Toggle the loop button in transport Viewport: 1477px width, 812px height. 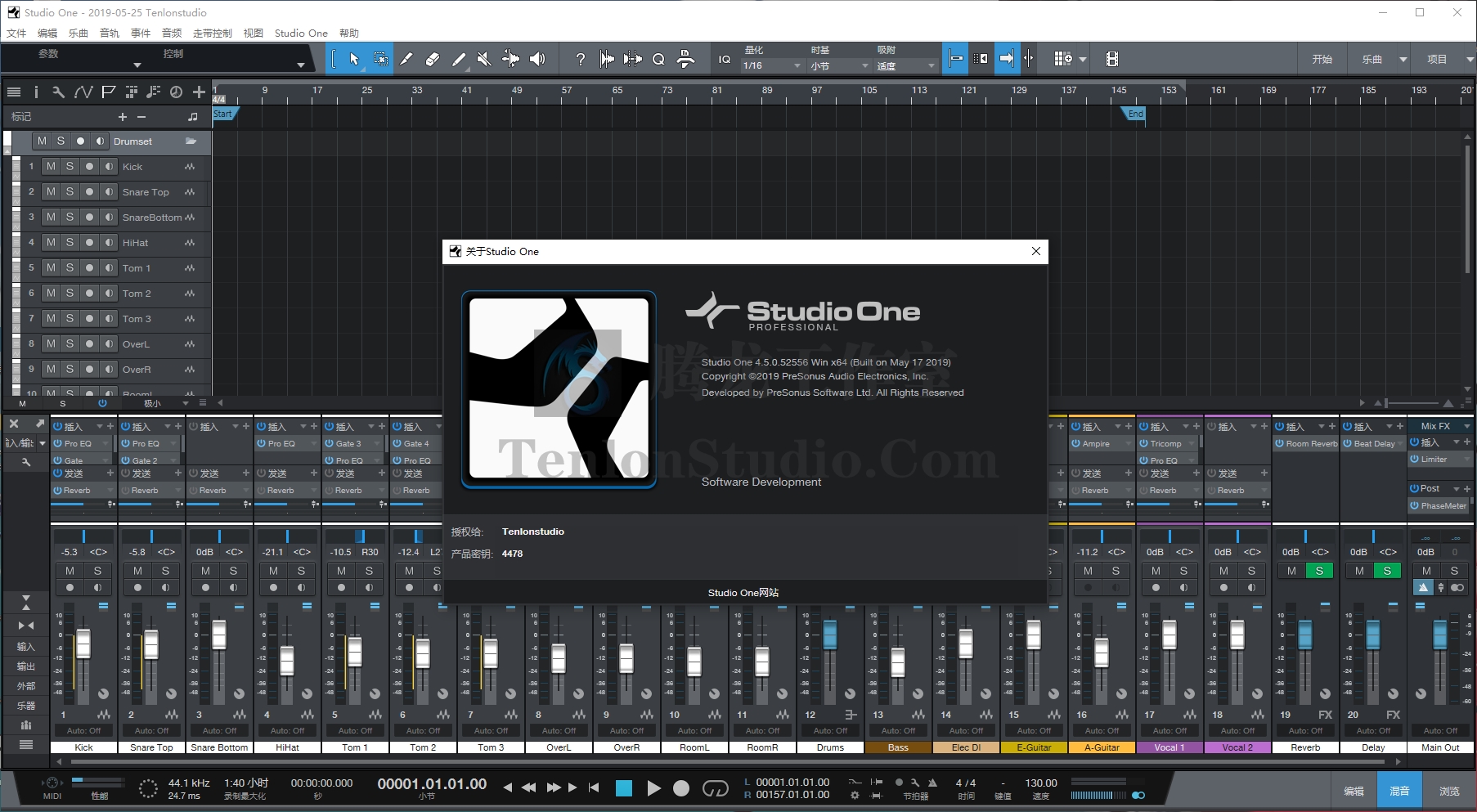716,788
